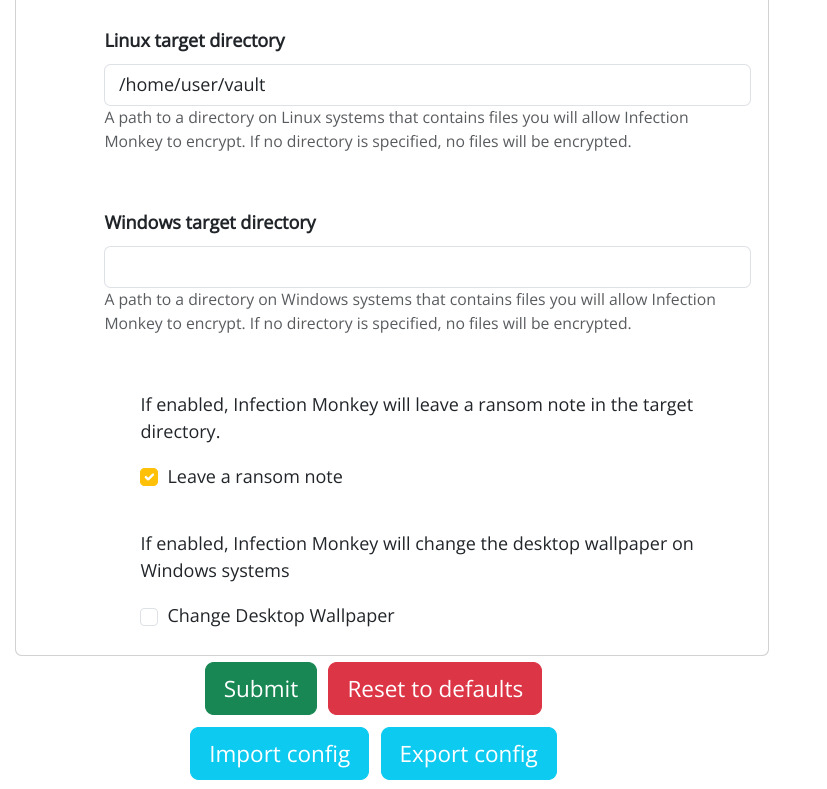Click the "/home/user/vault" path text

(x=192, y=85)
